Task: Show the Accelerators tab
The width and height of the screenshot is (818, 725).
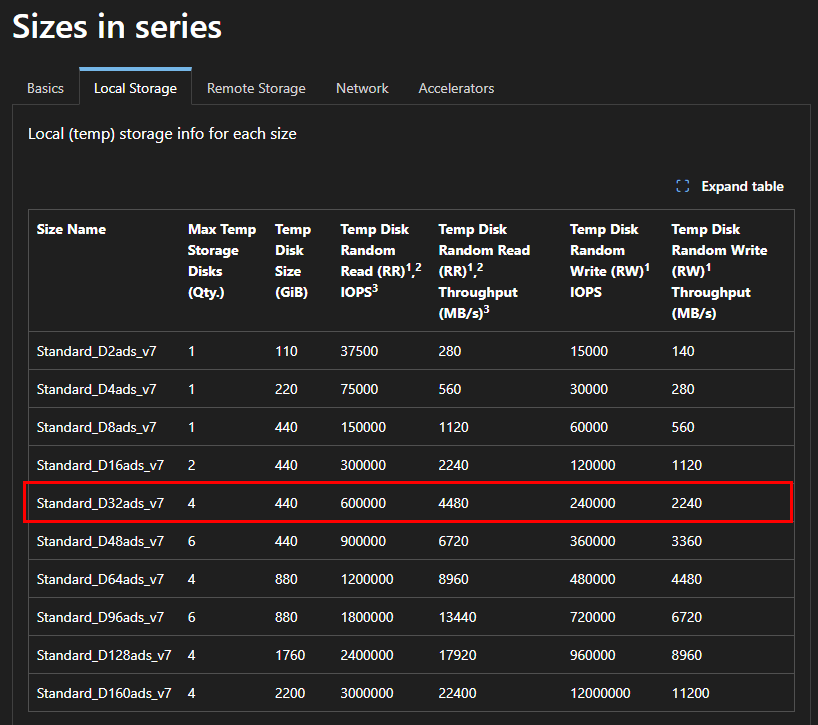Action: (456, 88)
